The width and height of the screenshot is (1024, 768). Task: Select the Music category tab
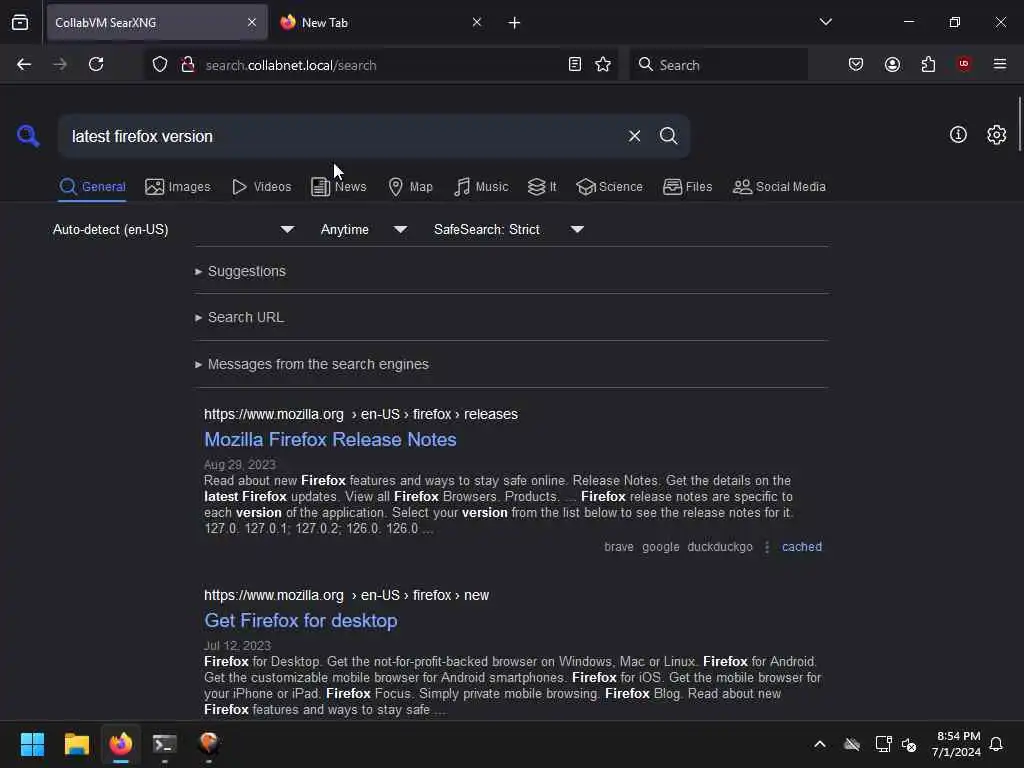[481, 187]
